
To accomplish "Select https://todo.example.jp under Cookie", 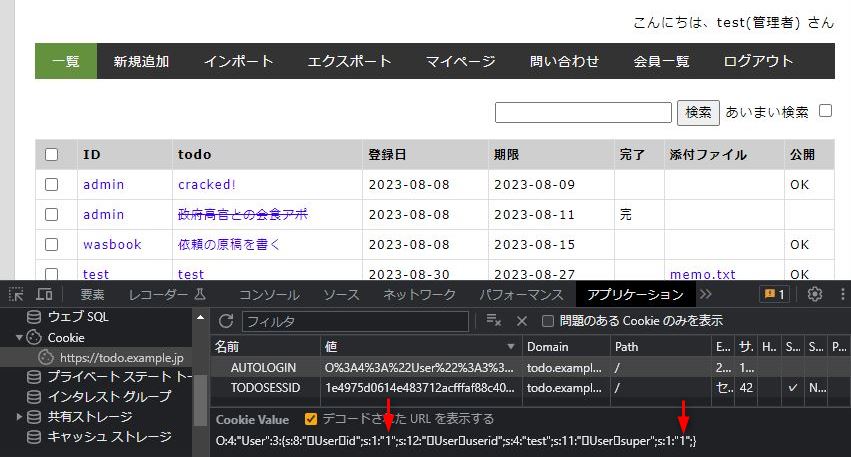I will tap(122, 358).
